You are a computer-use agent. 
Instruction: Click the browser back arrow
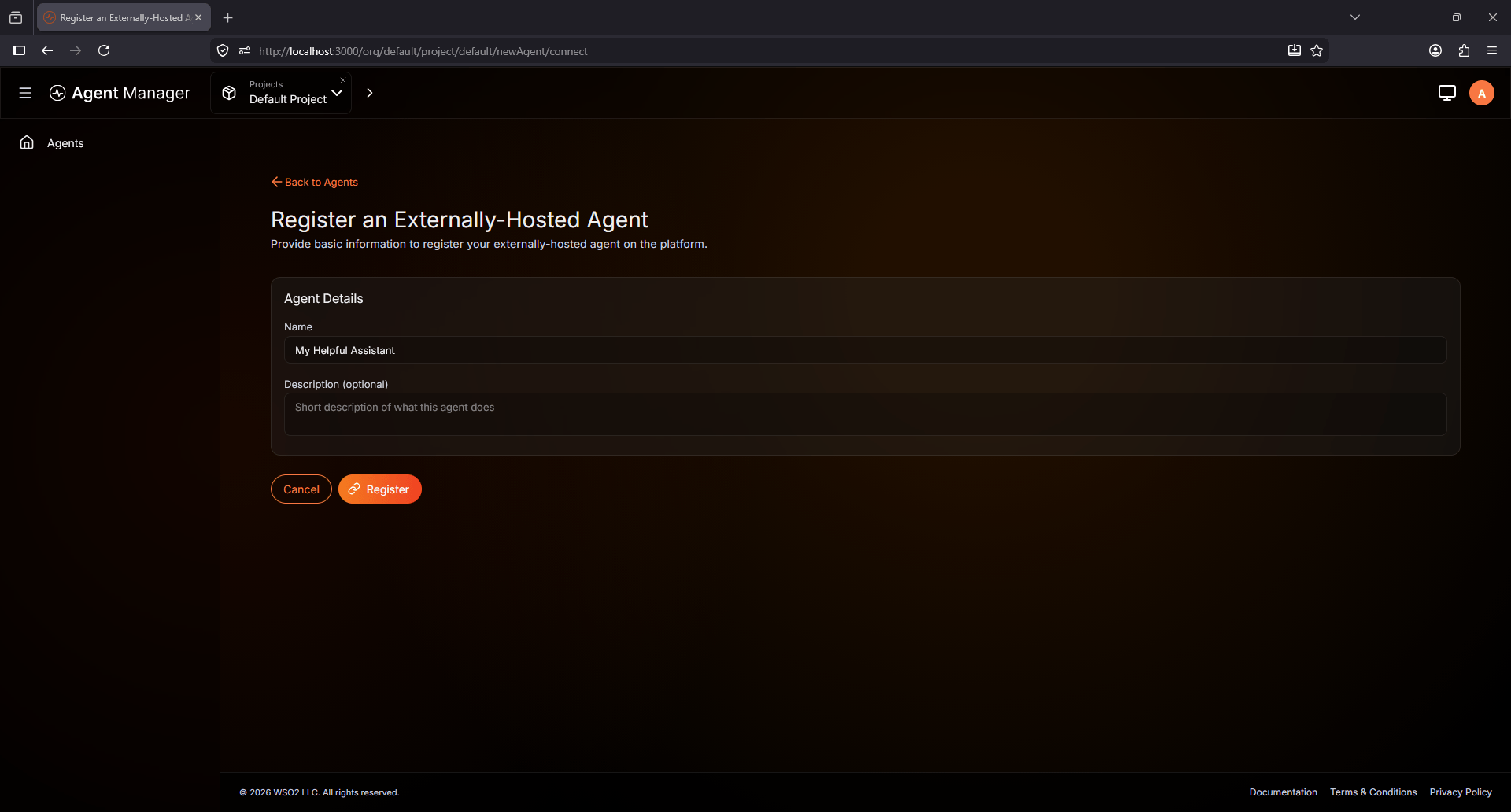click(x=47, y=50)
